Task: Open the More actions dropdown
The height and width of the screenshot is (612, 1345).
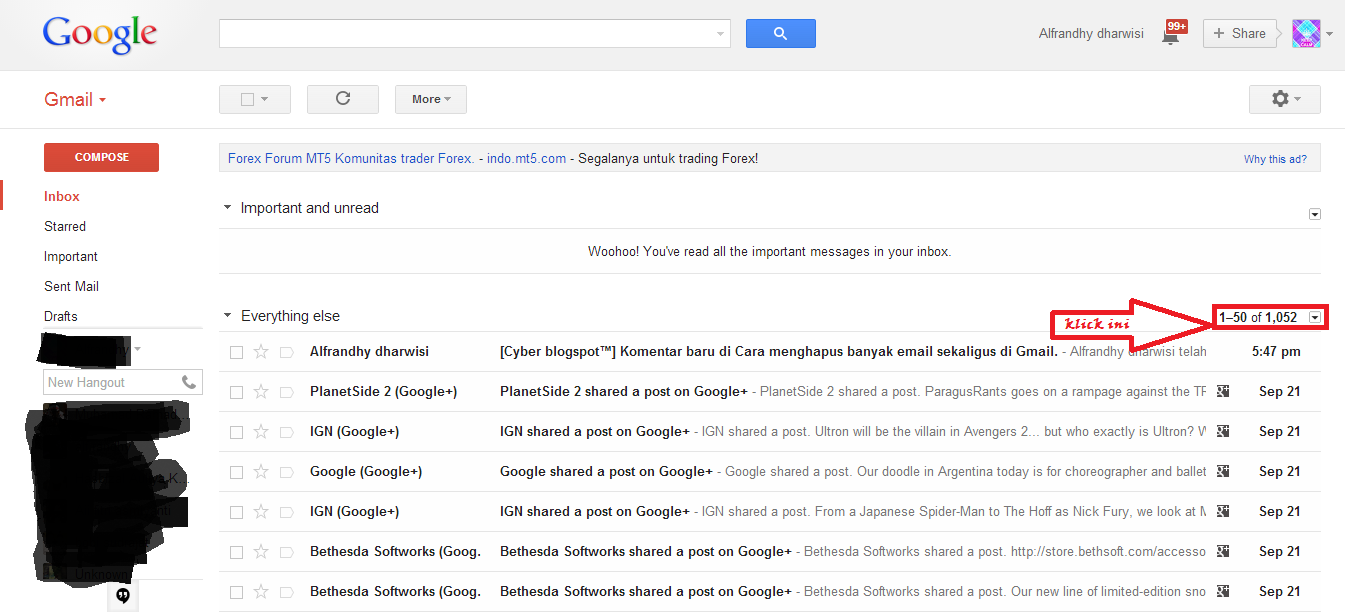Action: point(430,99)
